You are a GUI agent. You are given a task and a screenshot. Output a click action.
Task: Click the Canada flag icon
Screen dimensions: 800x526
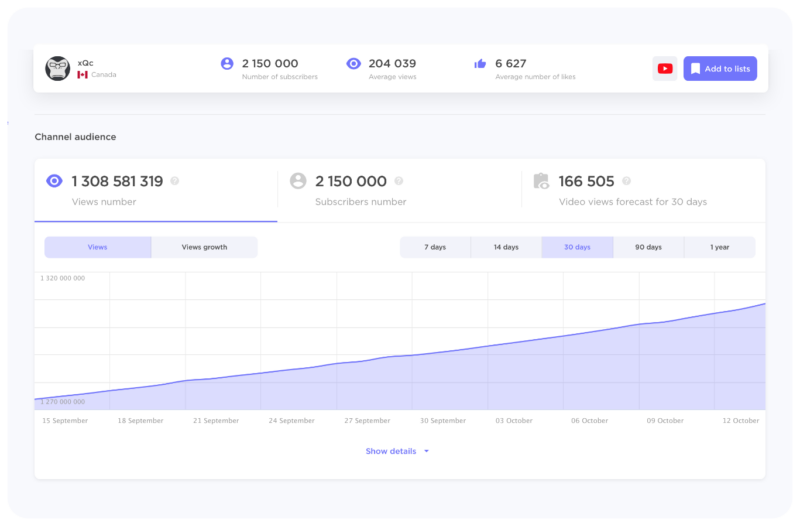point(83,74)
